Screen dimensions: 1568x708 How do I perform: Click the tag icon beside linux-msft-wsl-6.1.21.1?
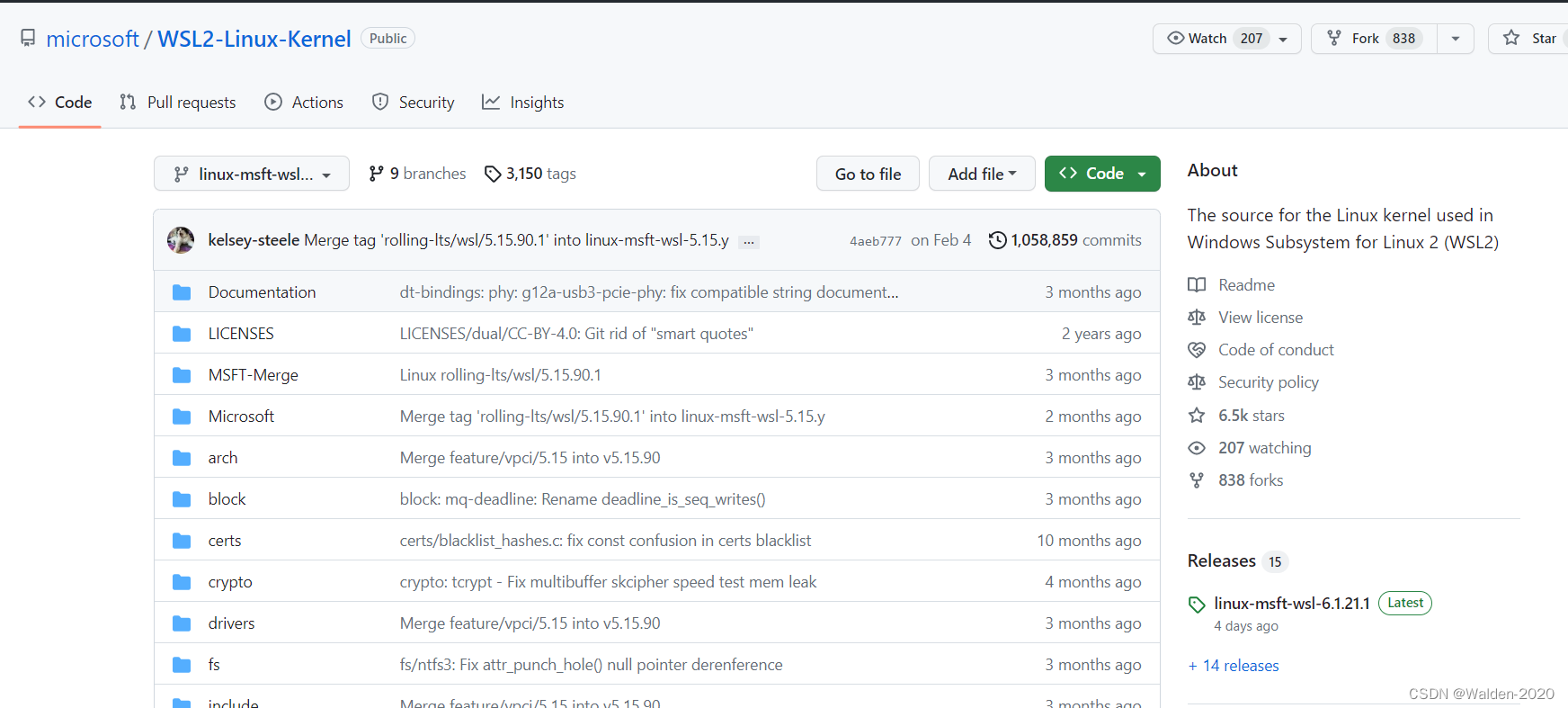[x=1197, y=605]
